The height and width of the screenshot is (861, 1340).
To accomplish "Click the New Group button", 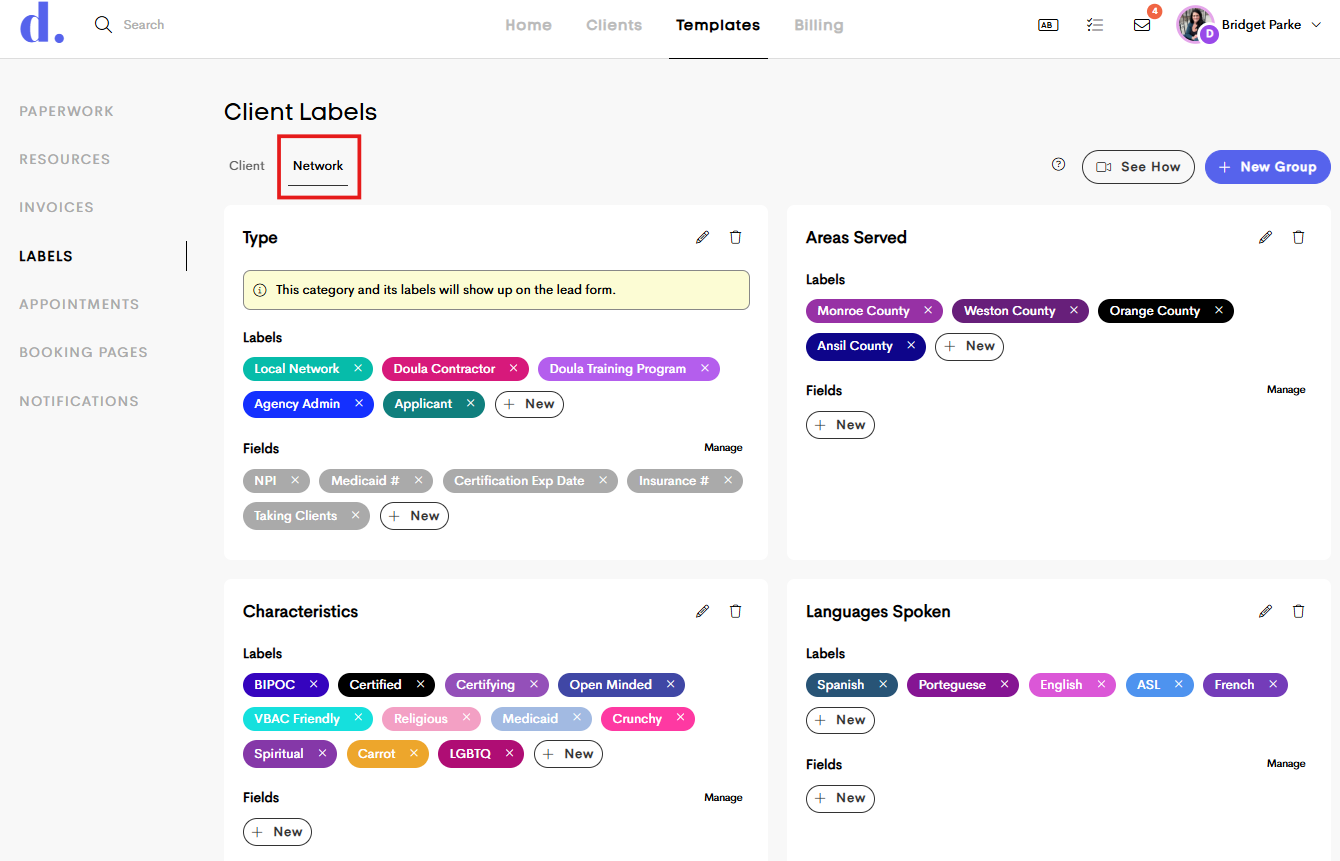I will pos(1267,167).
